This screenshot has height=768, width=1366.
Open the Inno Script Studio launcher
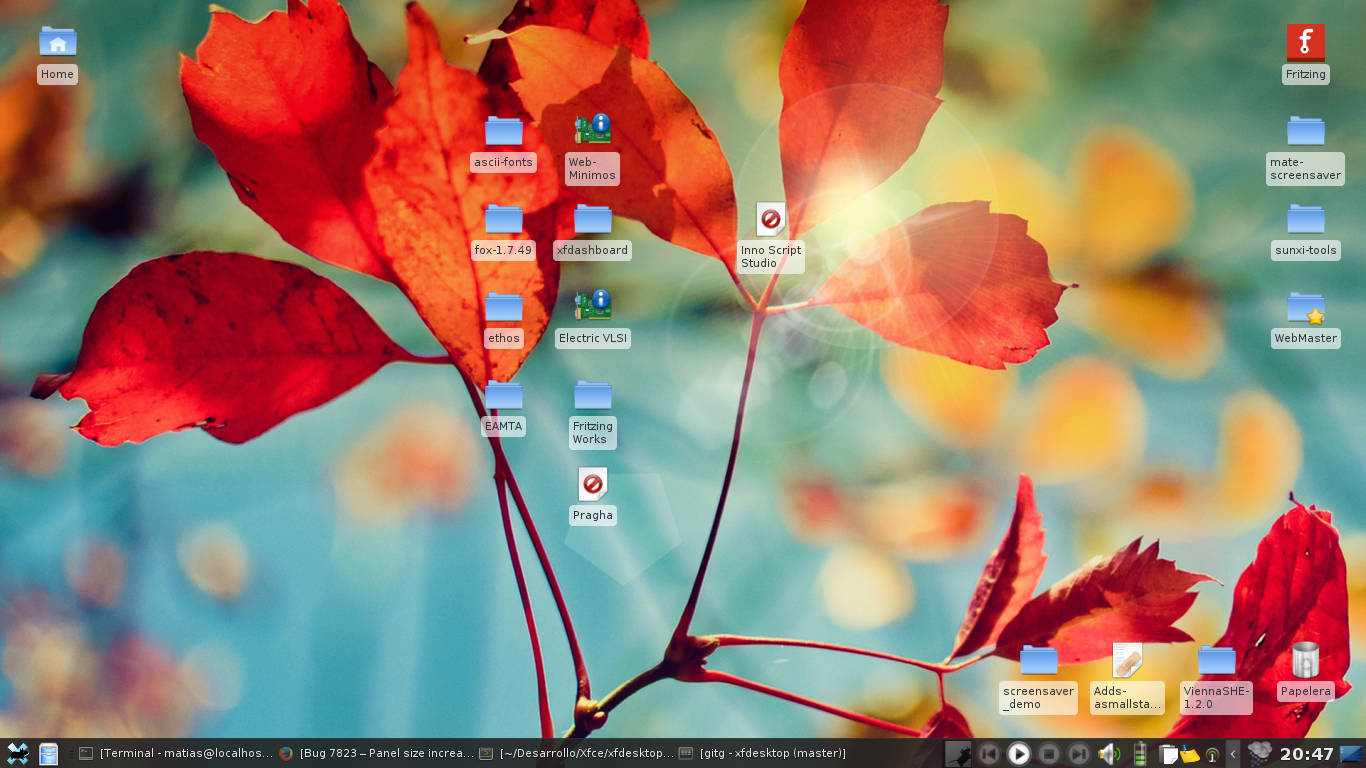click(770, 220)
